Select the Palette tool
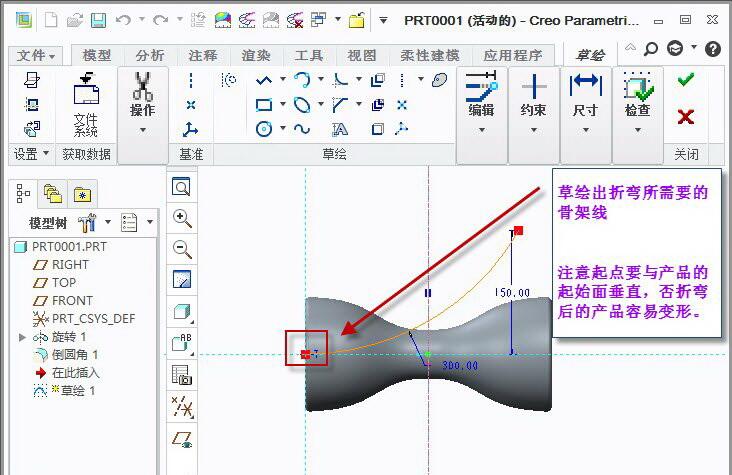The height and width of the screenshot is (475, 732). [x=439, y=80]
